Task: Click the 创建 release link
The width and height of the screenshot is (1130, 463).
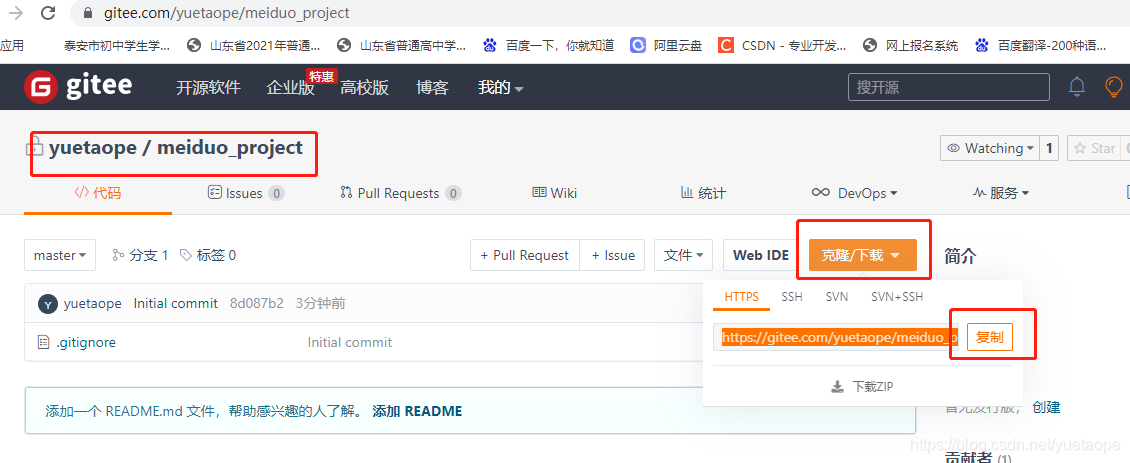Action: coord(1046,407)
